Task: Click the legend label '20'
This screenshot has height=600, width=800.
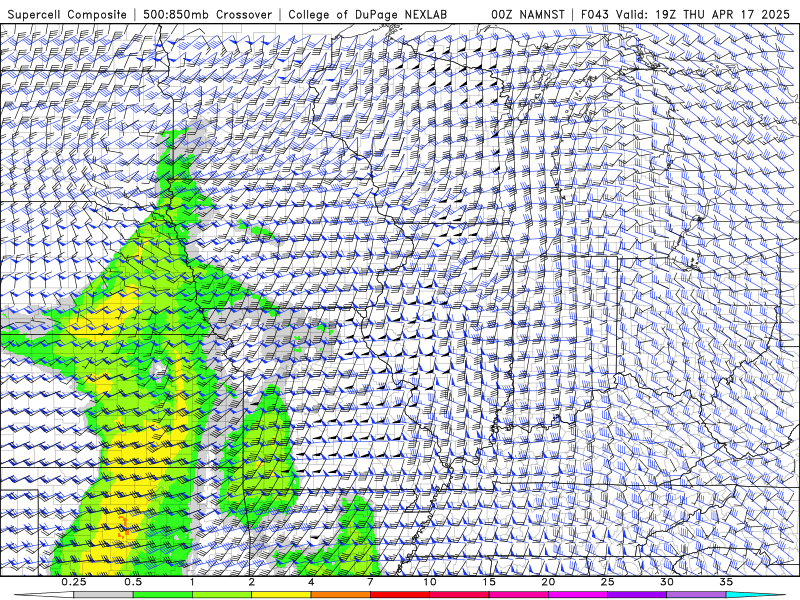Action: (548, 582)
